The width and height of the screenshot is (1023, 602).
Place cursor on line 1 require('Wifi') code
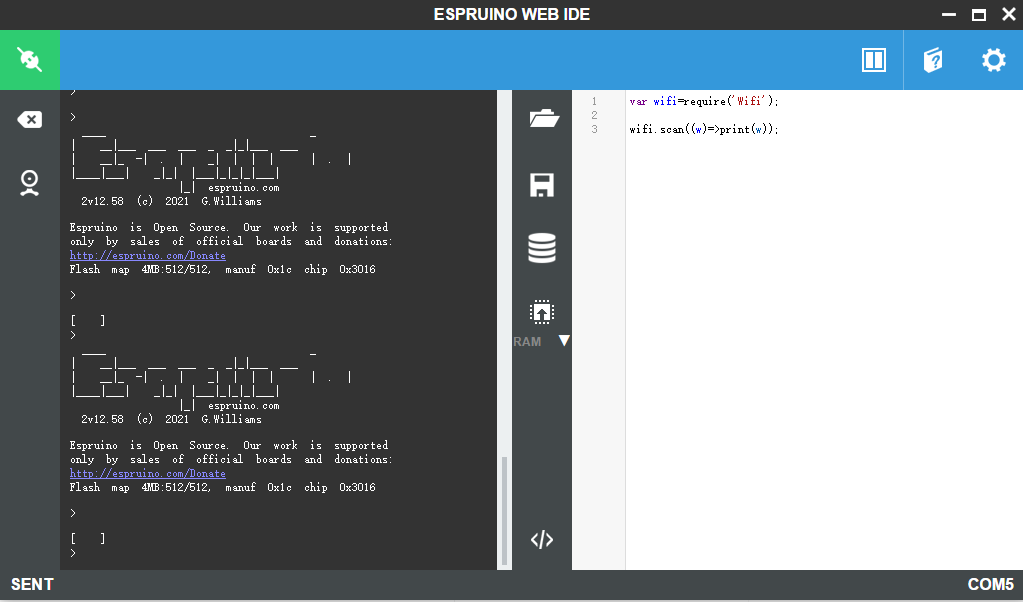tap(704, 101)
